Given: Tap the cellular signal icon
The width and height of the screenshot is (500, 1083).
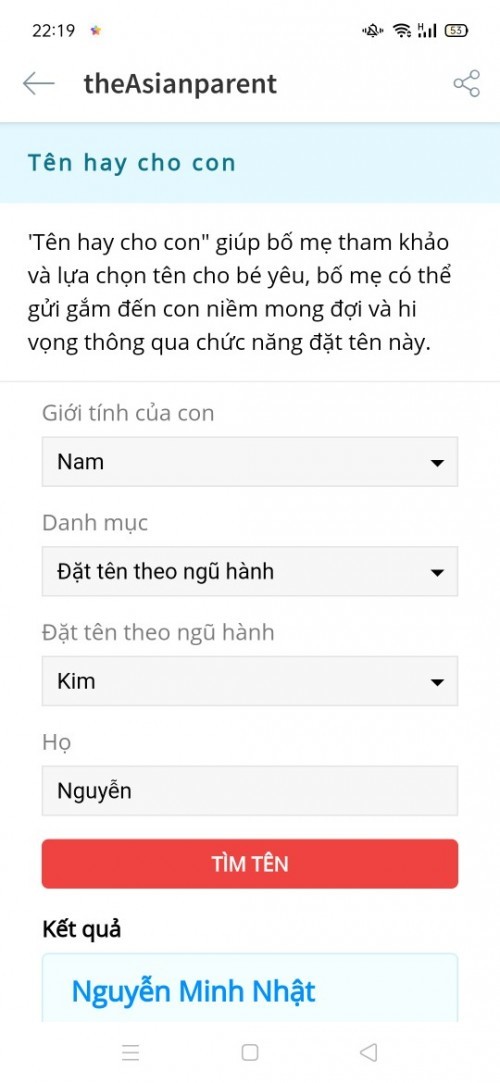Looking at the screenshot, I should pyautogui.click(x=427, y=30).
